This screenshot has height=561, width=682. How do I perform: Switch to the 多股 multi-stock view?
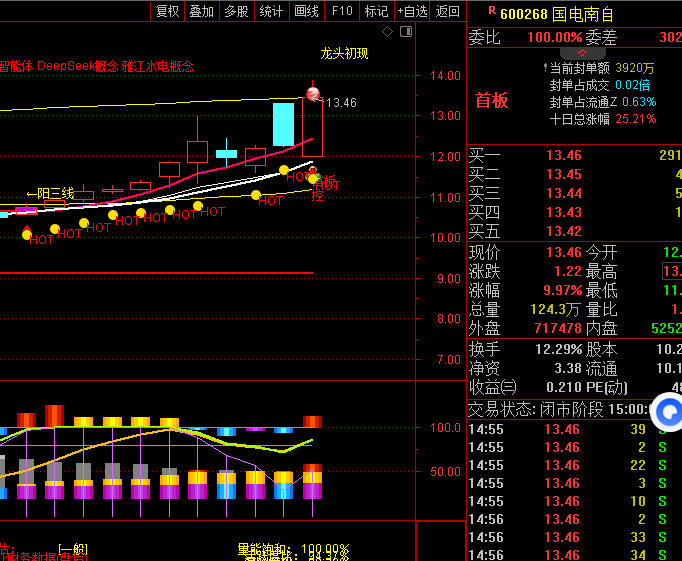point(236,11)
